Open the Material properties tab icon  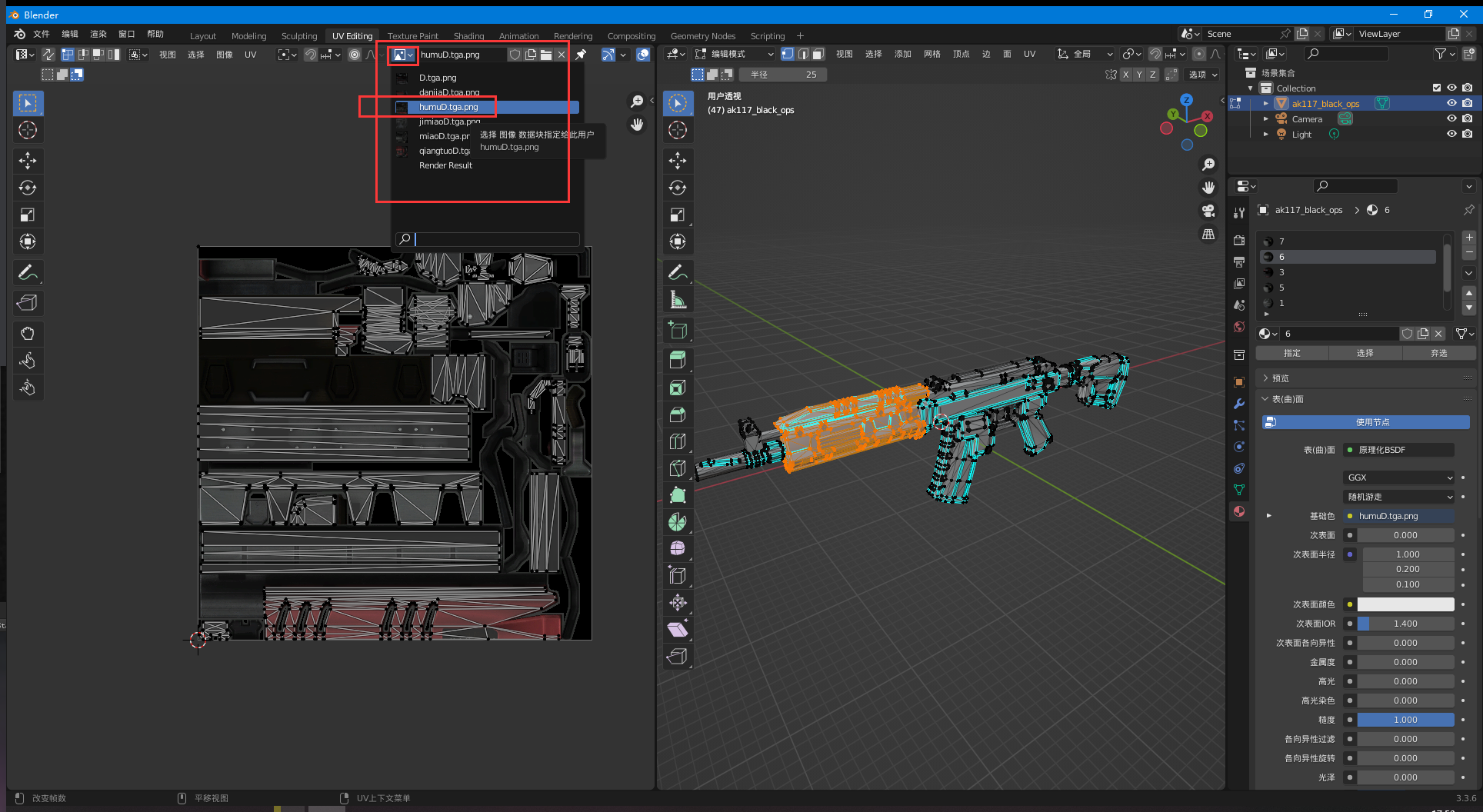(x=1238, y=511)
